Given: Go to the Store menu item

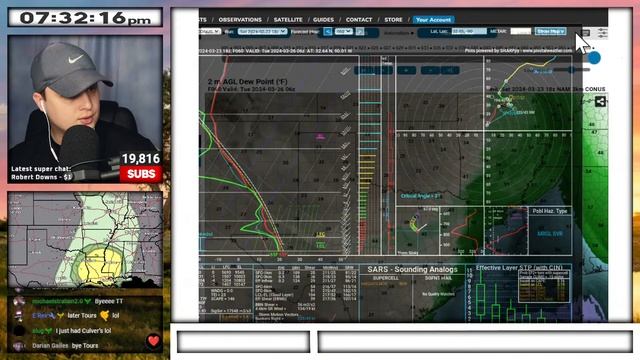Looking at the screenshot, I should point(393,20).
